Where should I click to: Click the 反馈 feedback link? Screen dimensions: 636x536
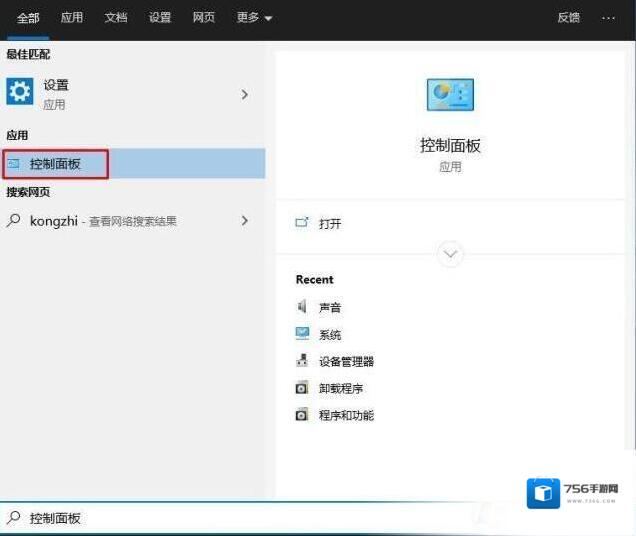[568, 18]
